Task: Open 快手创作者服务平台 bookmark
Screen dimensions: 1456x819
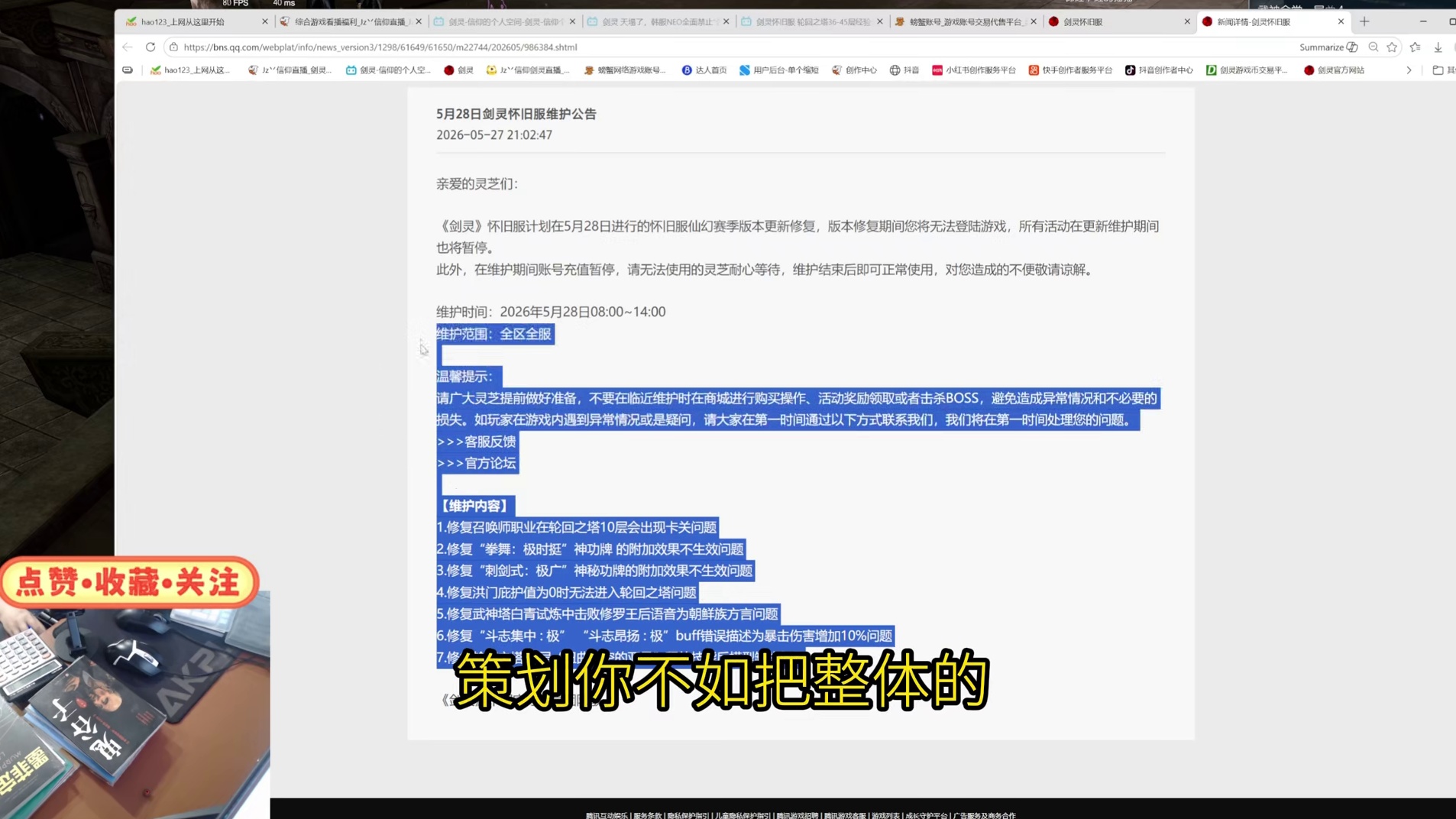Action: coord(1070,70)
